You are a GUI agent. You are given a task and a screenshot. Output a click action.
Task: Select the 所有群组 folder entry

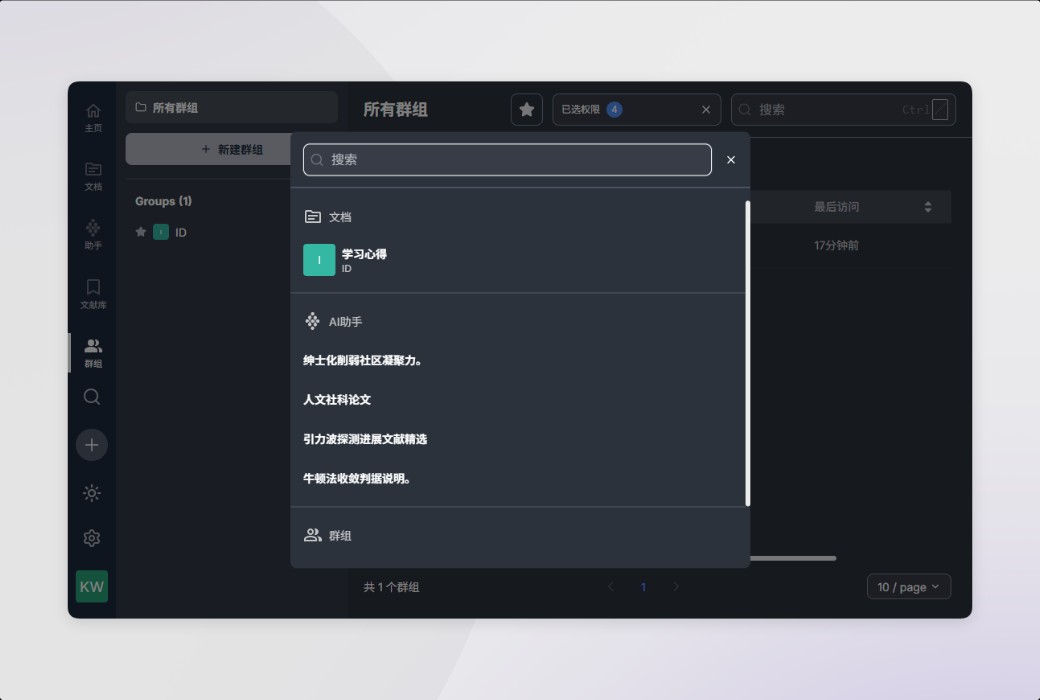[231, 107]
